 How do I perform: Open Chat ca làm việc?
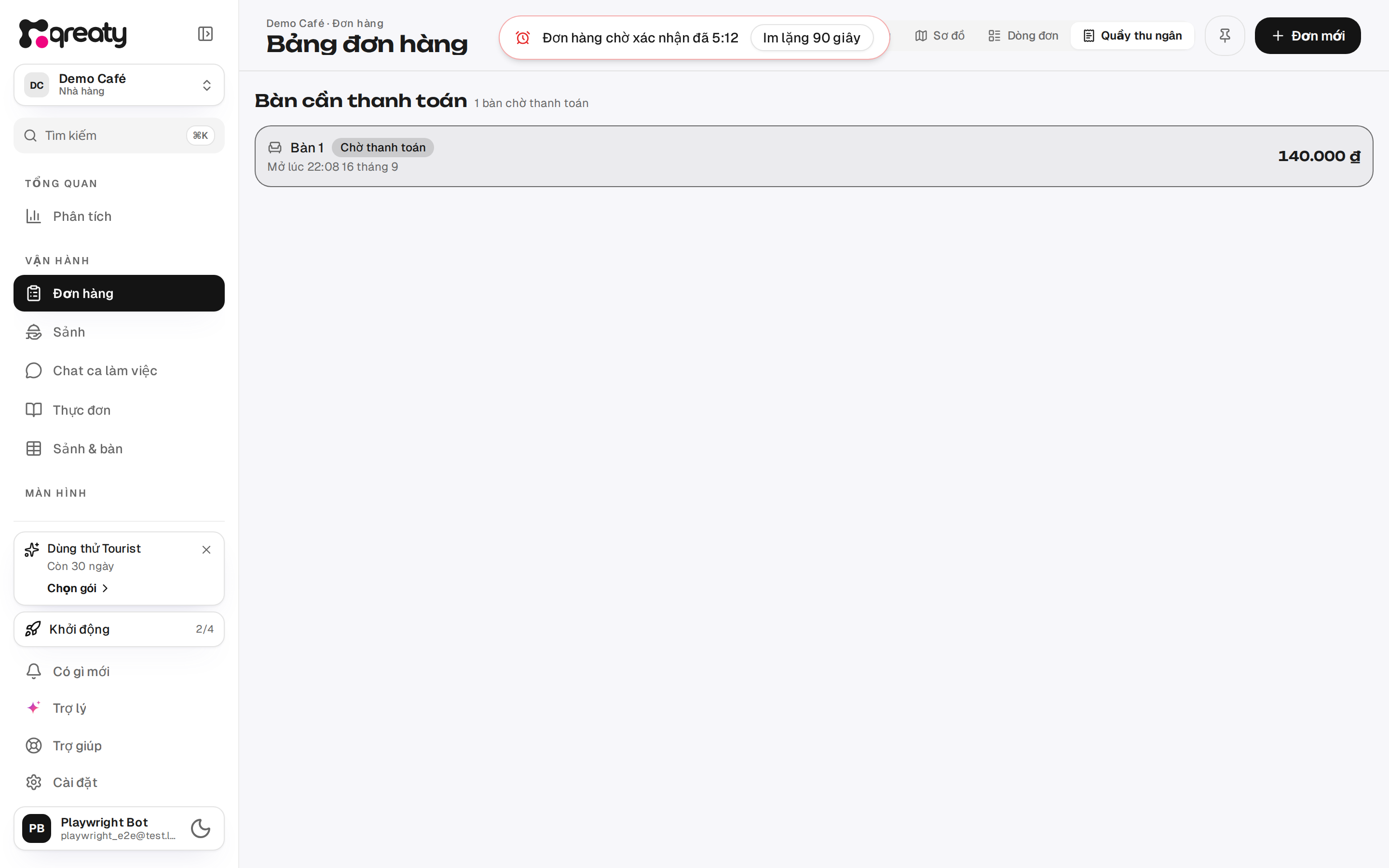119,371
